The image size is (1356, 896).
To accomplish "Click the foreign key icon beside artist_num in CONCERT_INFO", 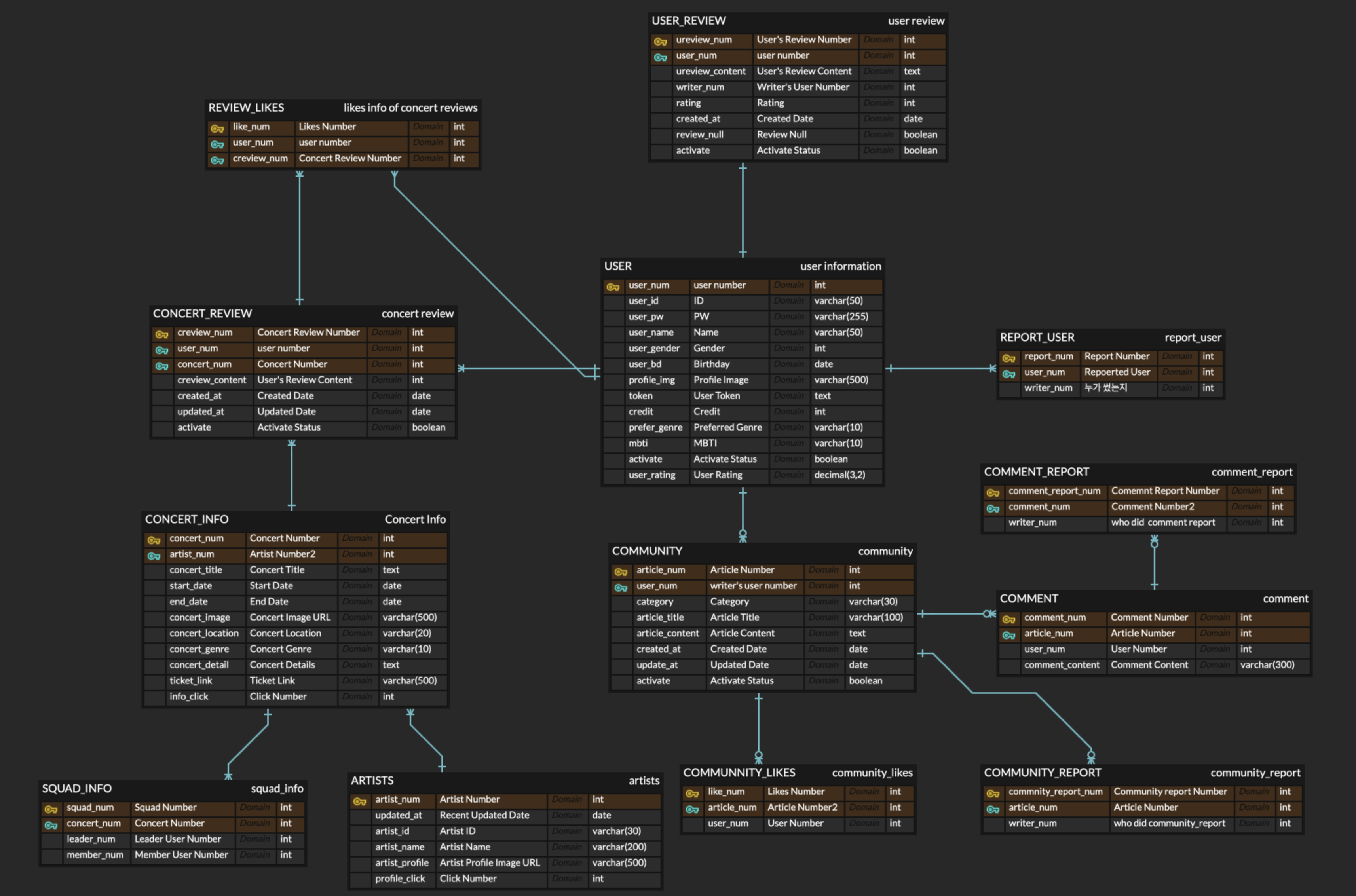I will click(x=154, y=555).
